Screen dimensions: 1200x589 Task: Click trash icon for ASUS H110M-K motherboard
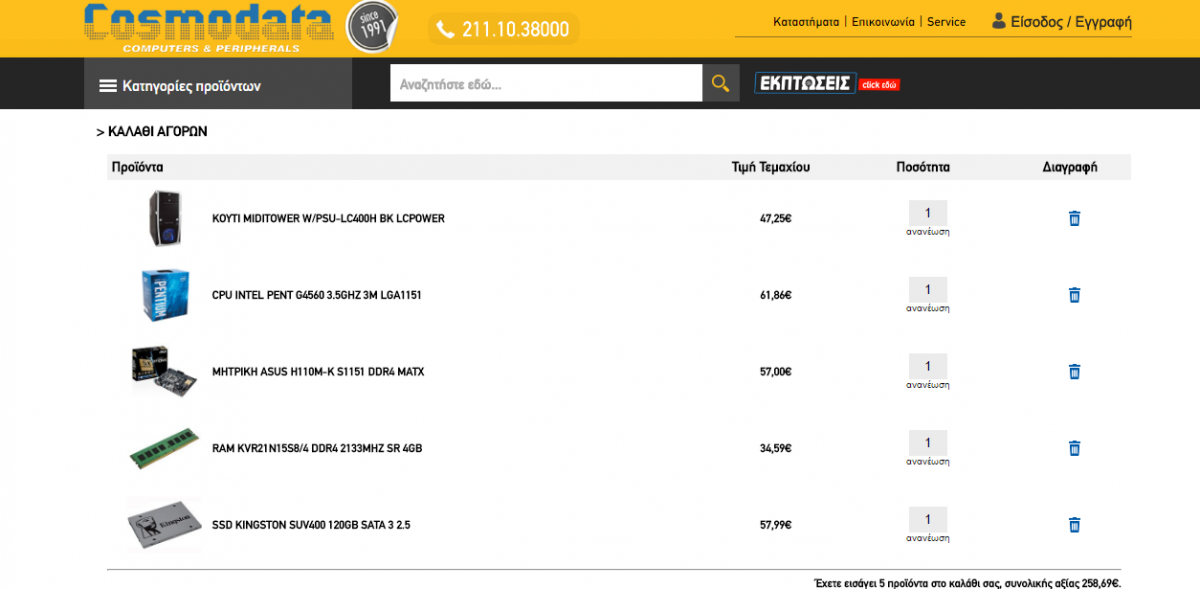point(1074,371)
